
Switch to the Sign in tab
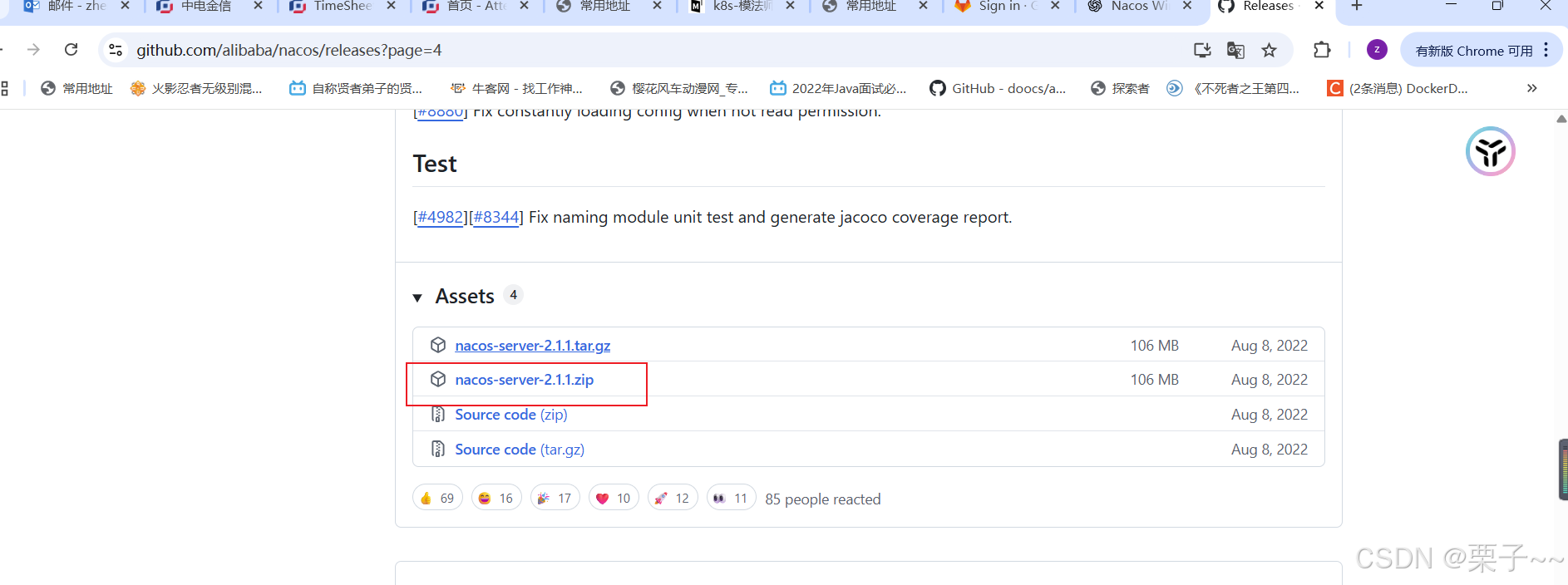click(x=1008, y=7)
